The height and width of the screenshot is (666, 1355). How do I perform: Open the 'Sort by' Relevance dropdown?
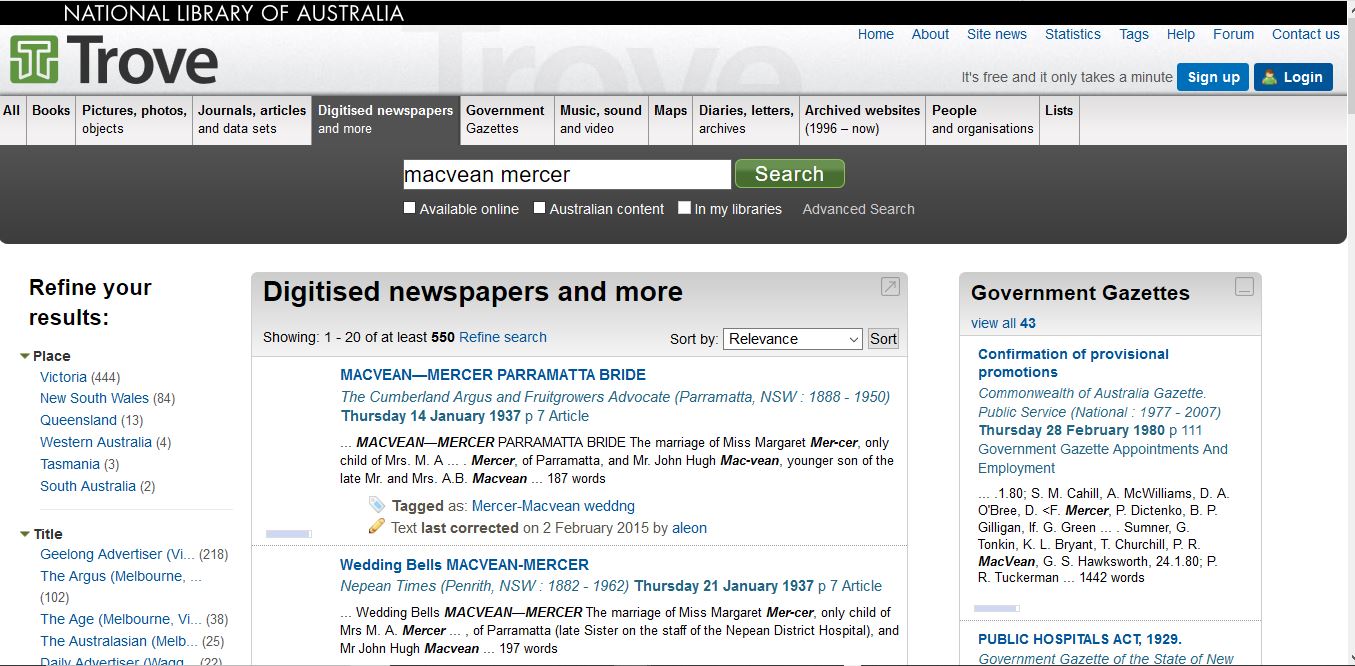(x=792, y=339)
